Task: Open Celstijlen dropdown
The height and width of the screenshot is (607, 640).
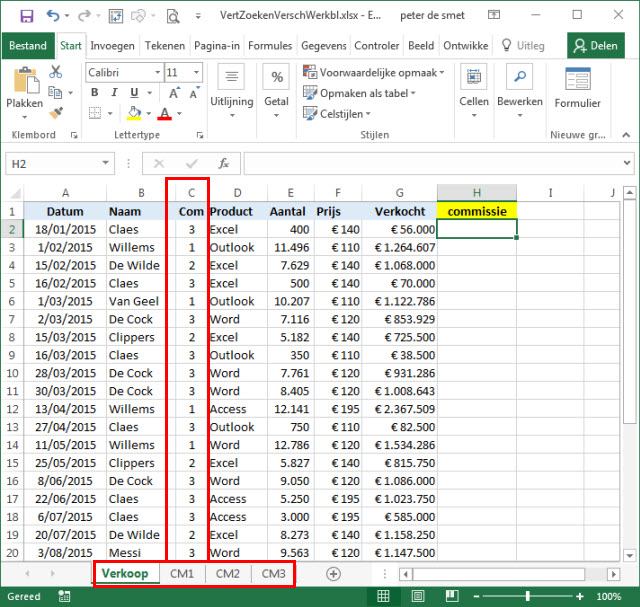Action: [x=337, y=114]
